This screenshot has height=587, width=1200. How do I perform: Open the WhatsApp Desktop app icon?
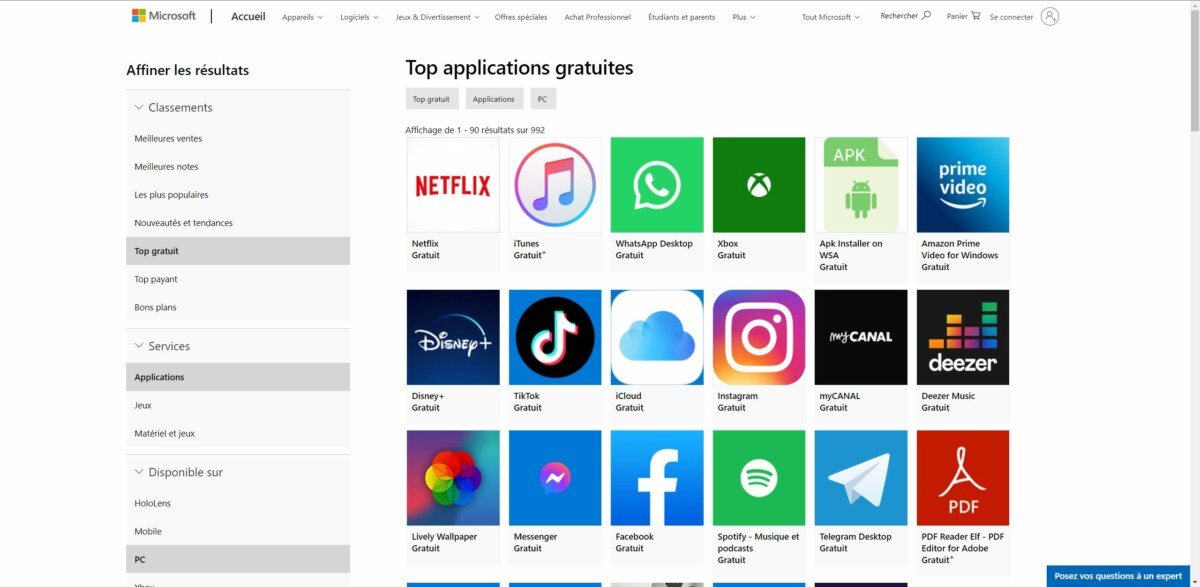point(657,185)
